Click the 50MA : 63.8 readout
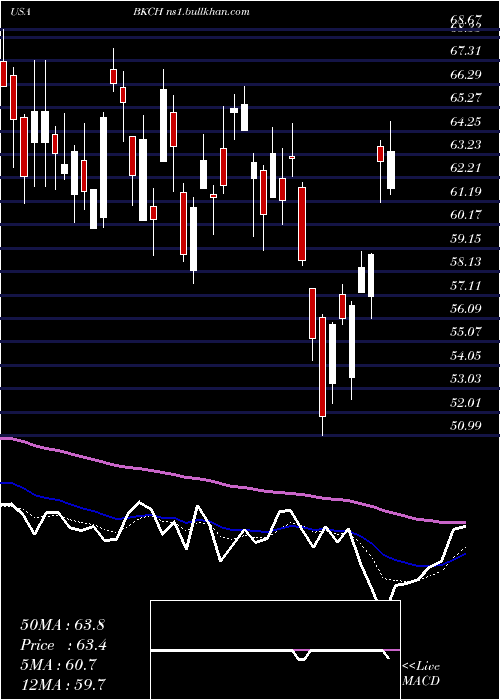Viewport: 500px width, 700px height. [x=62, y=625]
